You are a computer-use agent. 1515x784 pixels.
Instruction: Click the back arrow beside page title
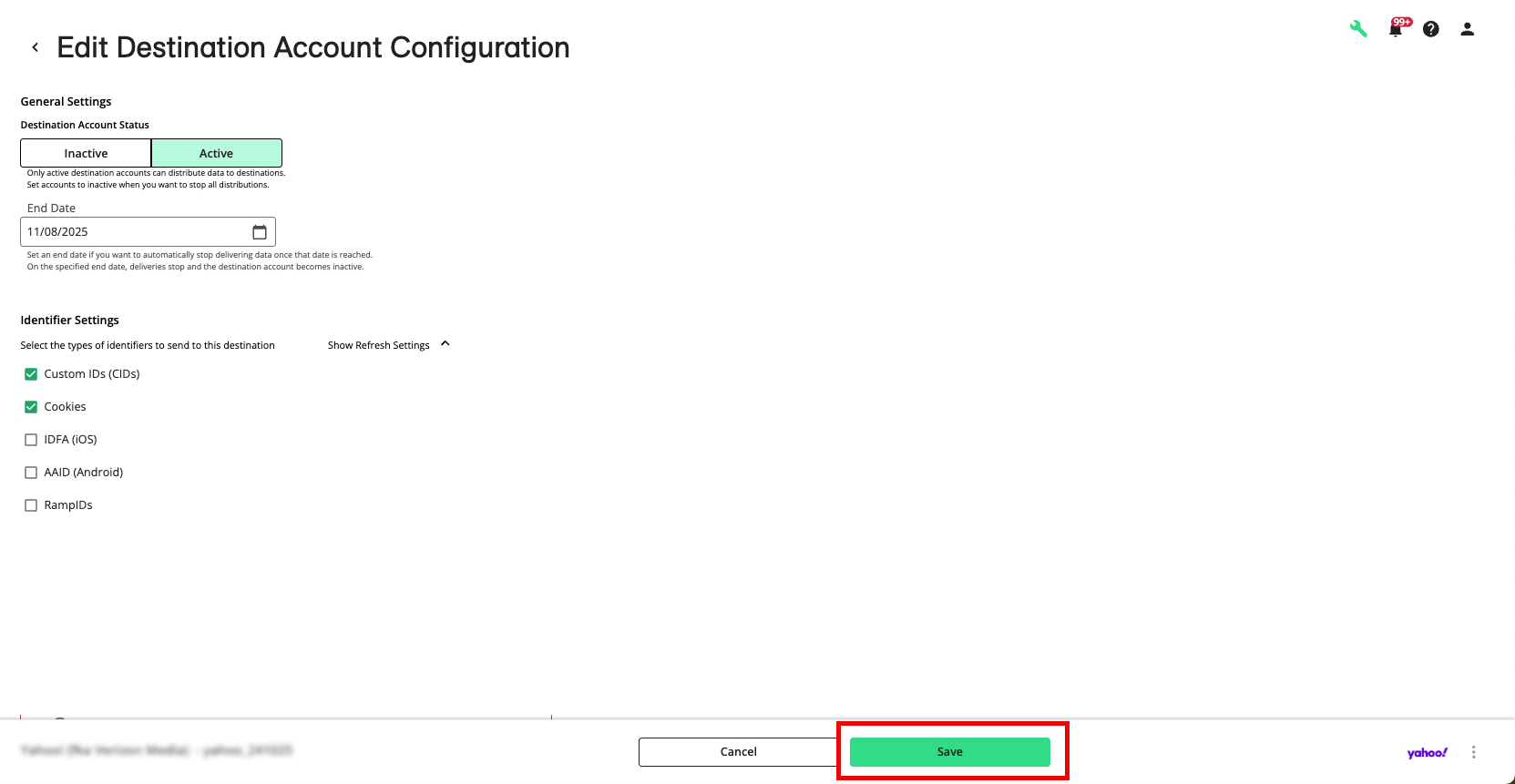(x=36, y=47)
